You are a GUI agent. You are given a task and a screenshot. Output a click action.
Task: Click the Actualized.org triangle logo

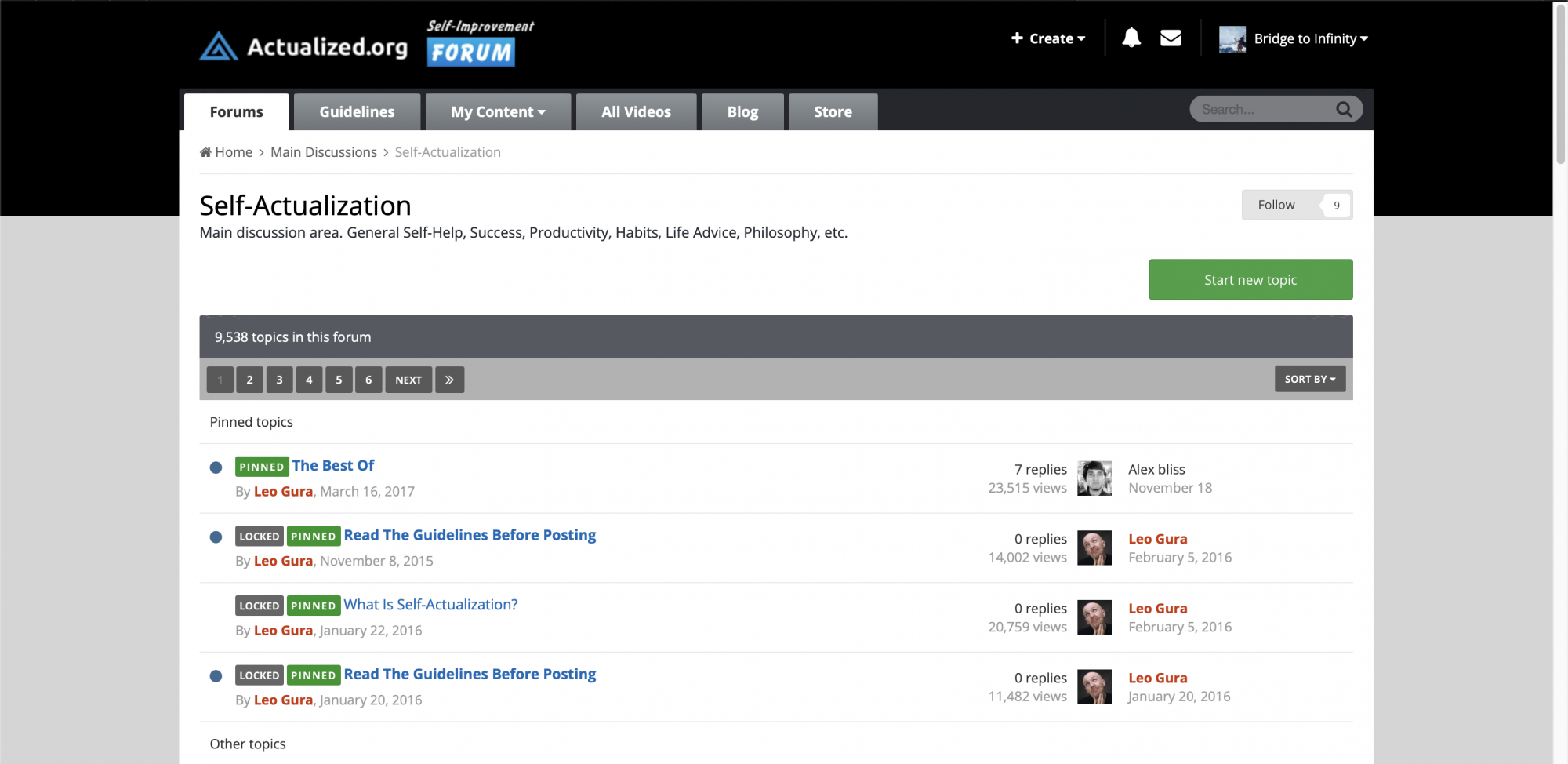[219, 46]
